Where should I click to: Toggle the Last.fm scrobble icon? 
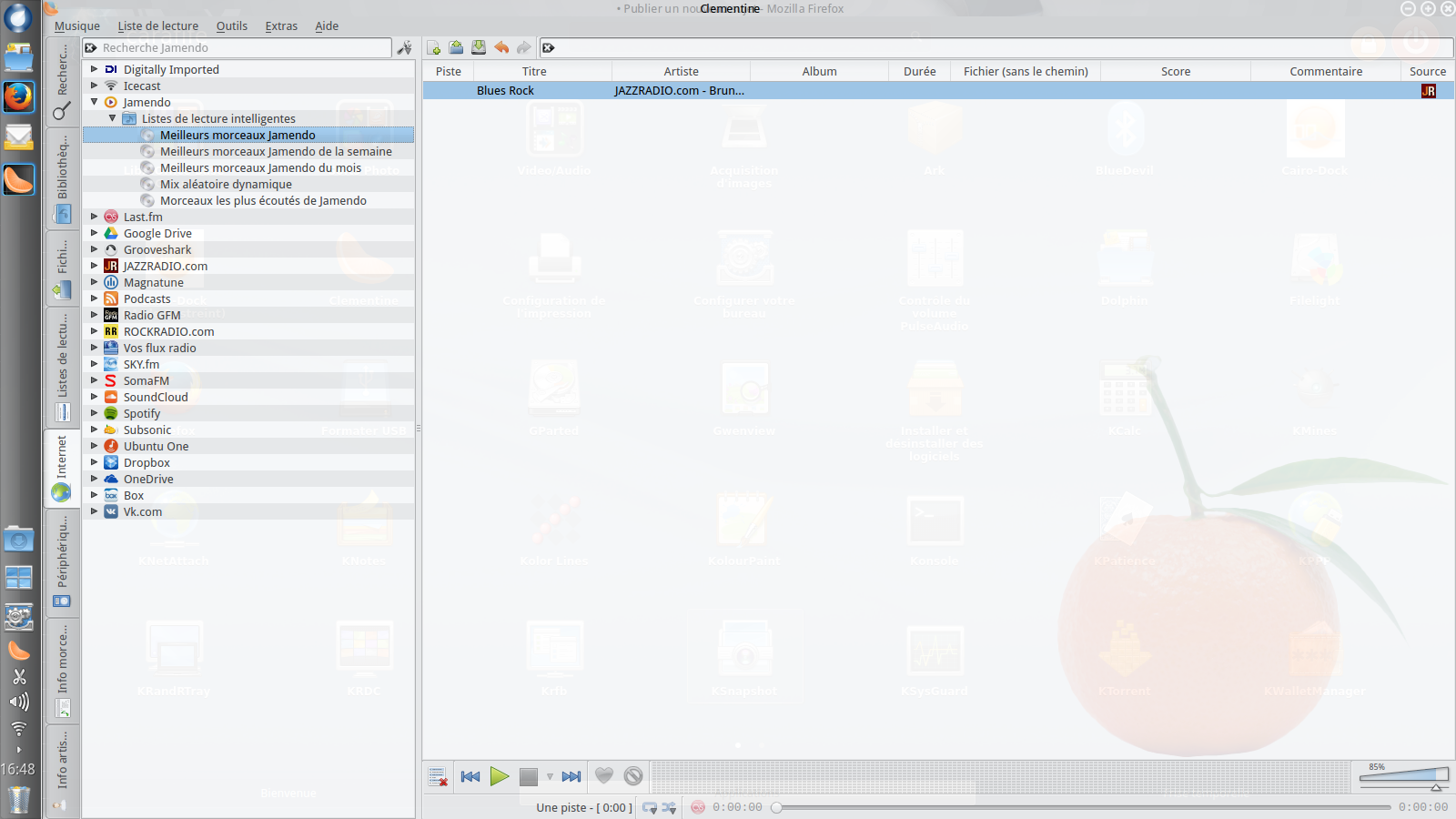(x=698, y=807)
